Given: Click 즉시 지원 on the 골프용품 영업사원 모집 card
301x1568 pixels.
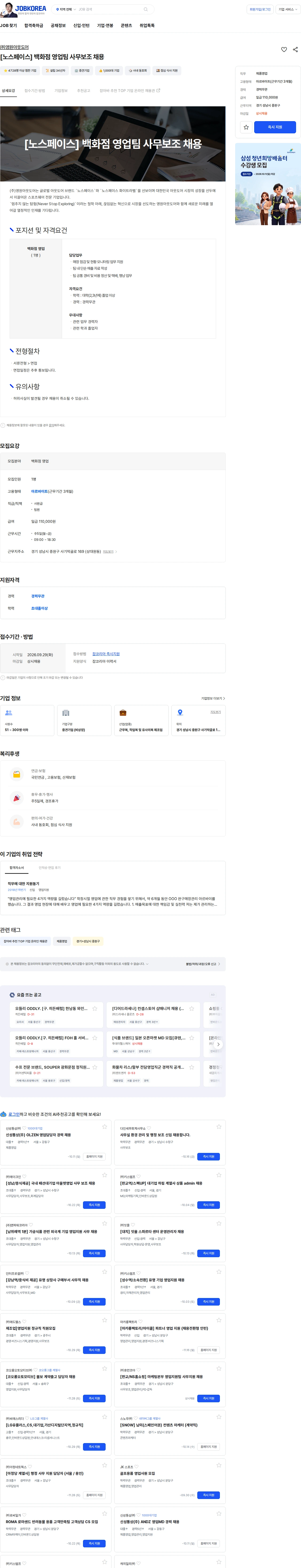Looking at the screenshot, I should point(208,1495).
